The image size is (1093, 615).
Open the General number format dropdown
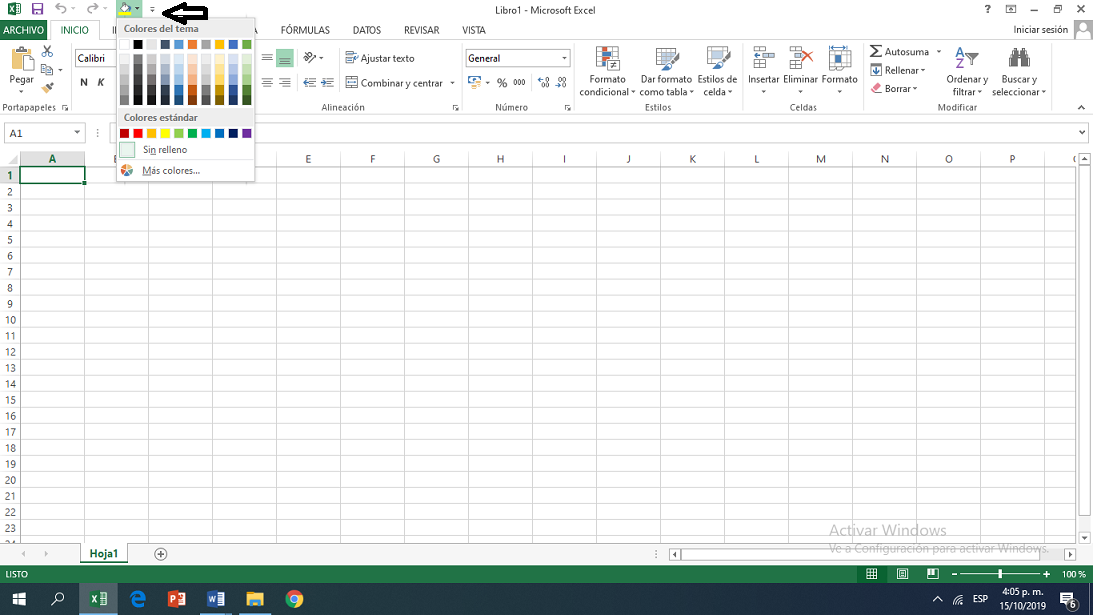564,58
